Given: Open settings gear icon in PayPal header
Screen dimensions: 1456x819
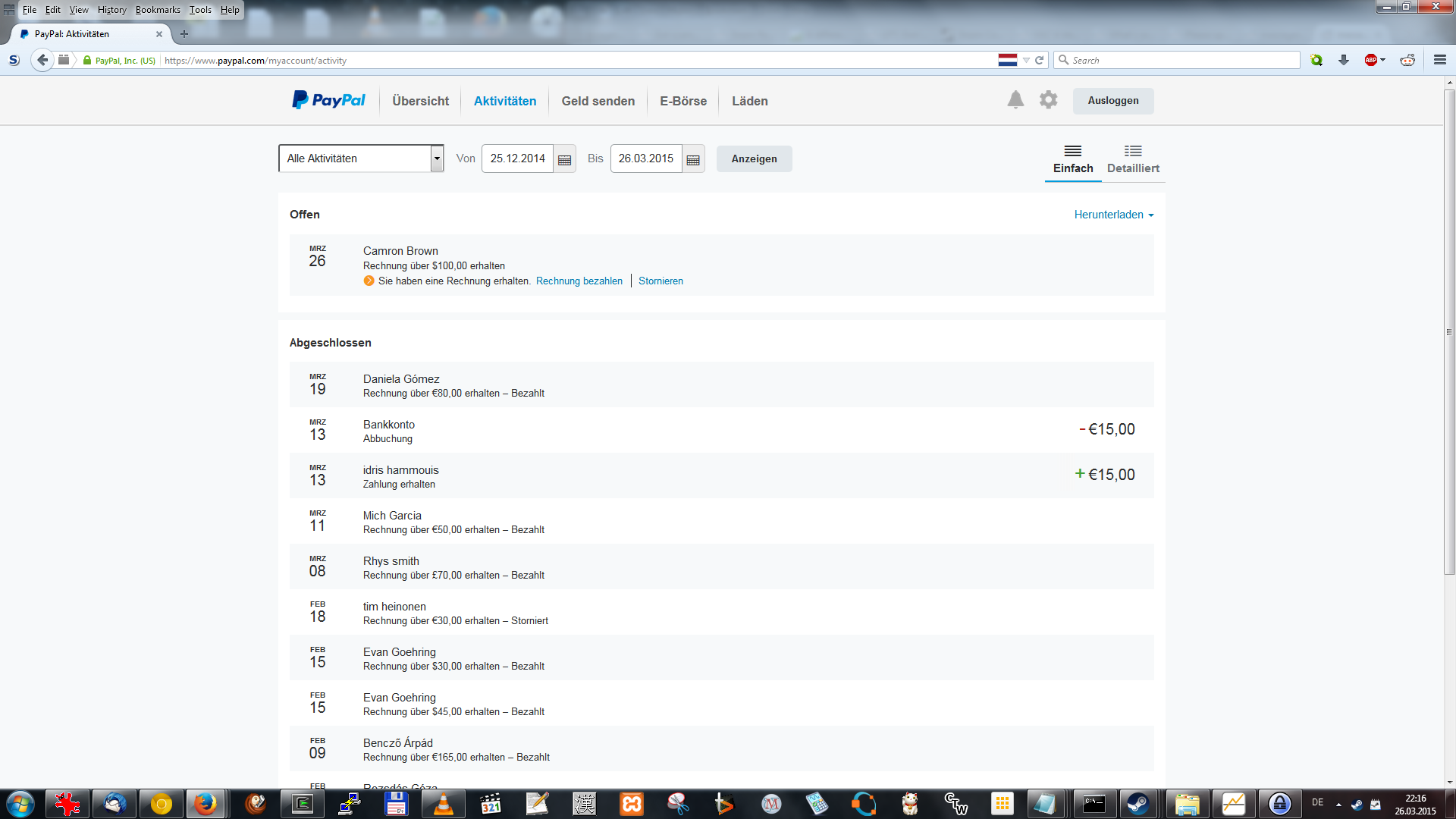Looking at the screenshot, I should 1048,100.
